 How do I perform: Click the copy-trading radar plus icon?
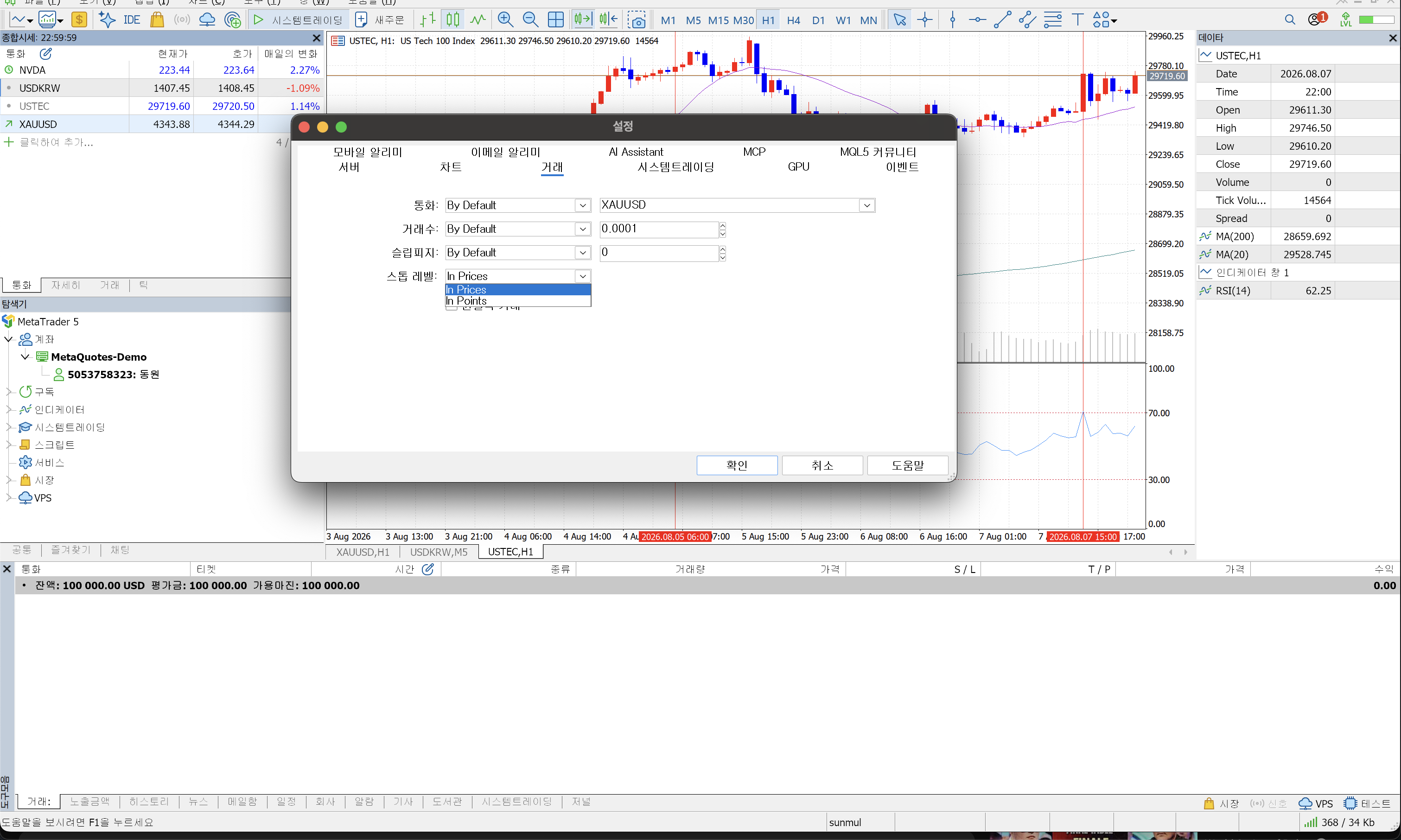tap(233, 20)
